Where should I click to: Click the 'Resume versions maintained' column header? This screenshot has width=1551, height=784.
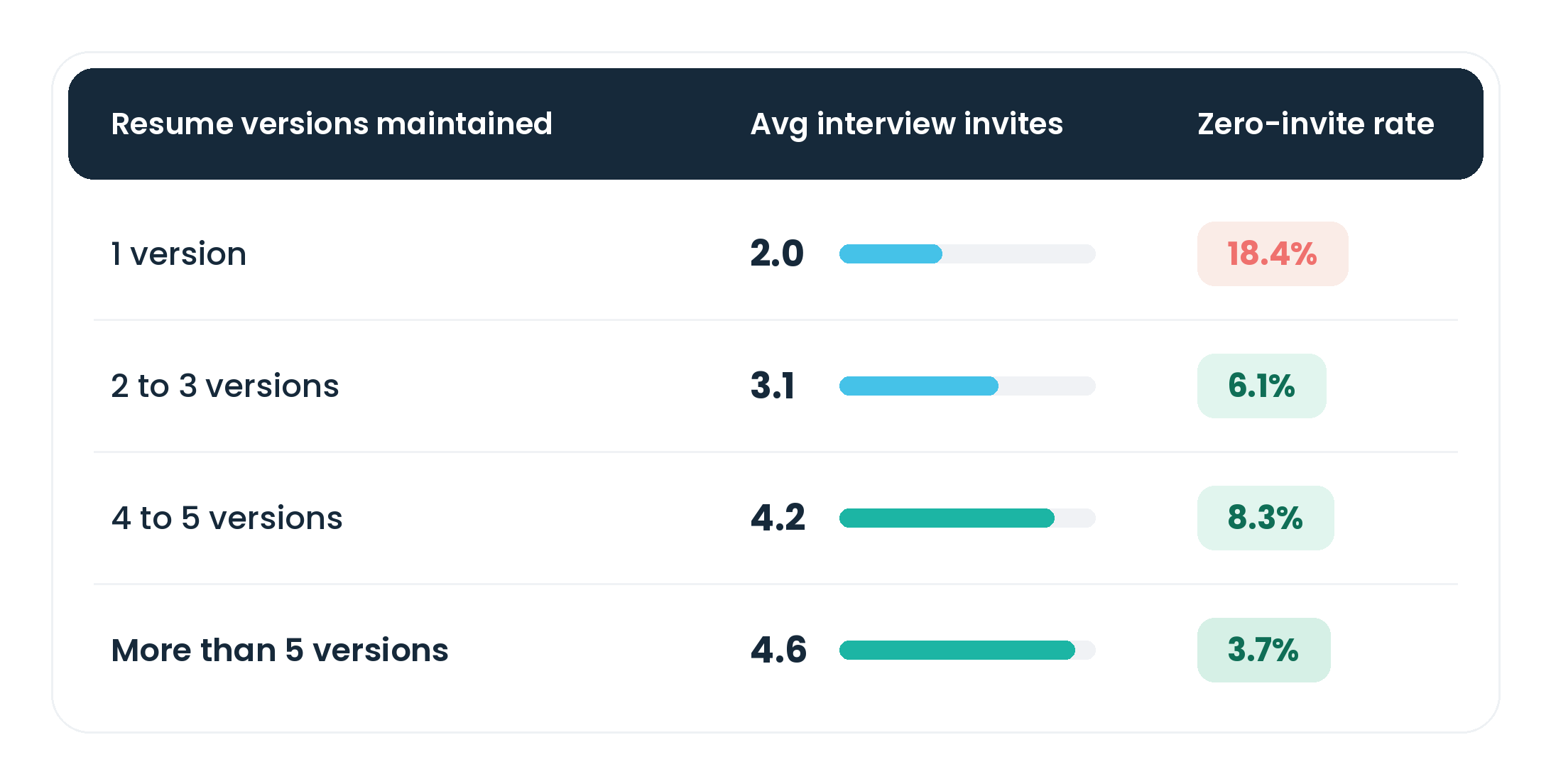[332, 124]
